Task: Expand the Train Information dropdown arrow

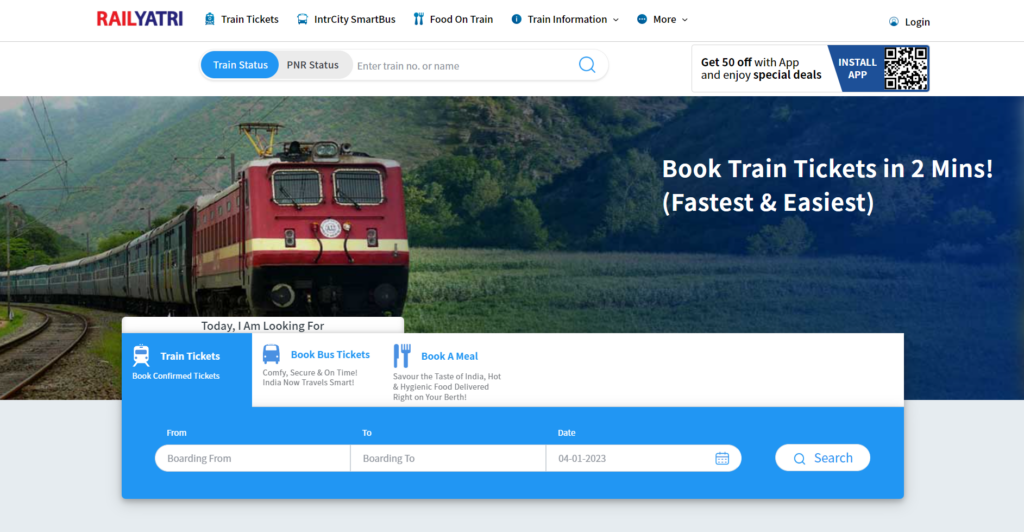Action: (616, 20)
